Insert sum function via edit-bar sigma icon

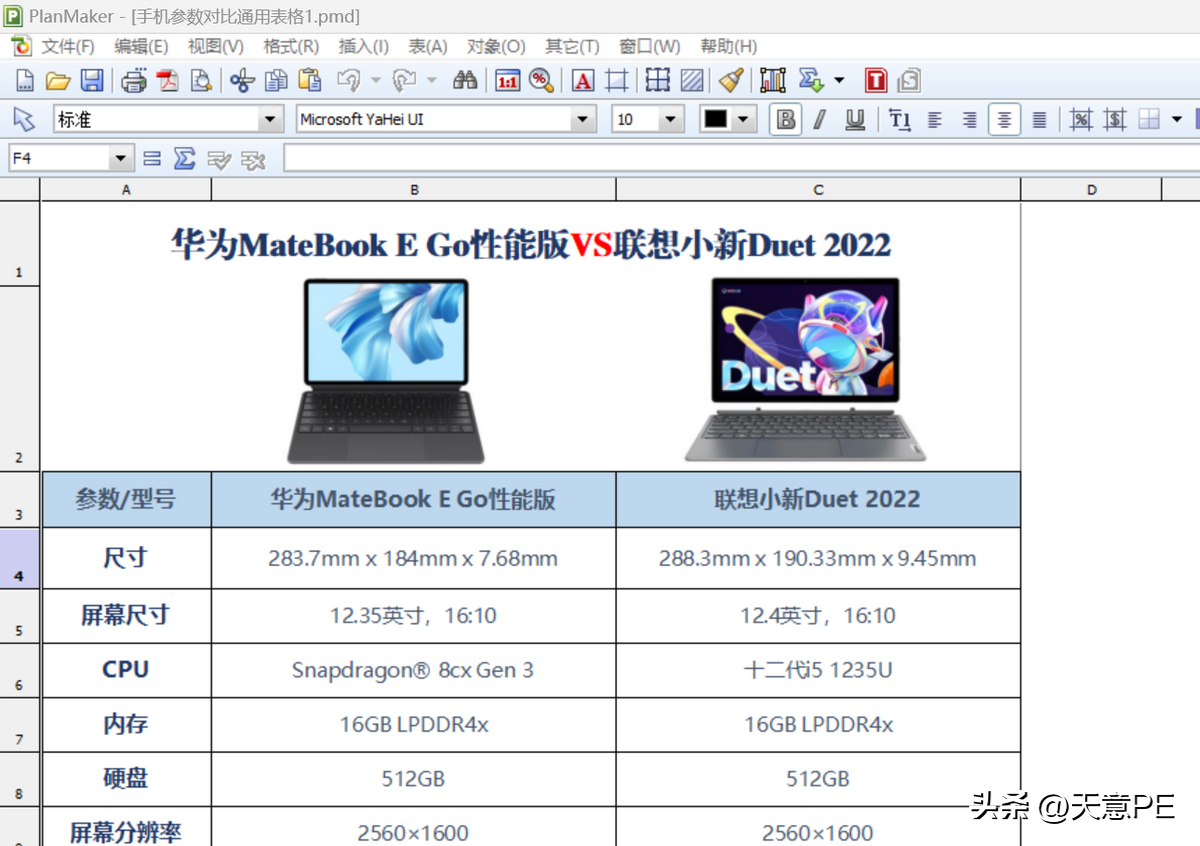pyautogui.click(x=184, y=159)
